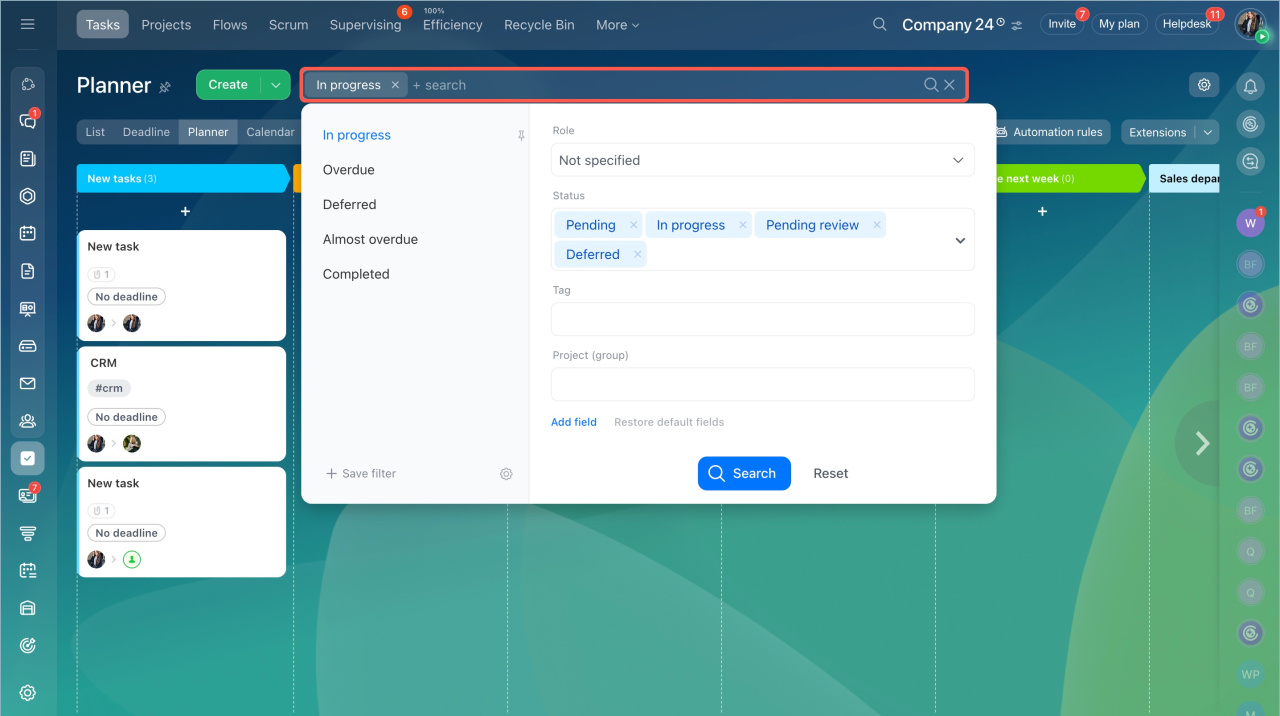
Task: Open the mail envelope icon in left sidebar
Action: (x=28, y=383)
